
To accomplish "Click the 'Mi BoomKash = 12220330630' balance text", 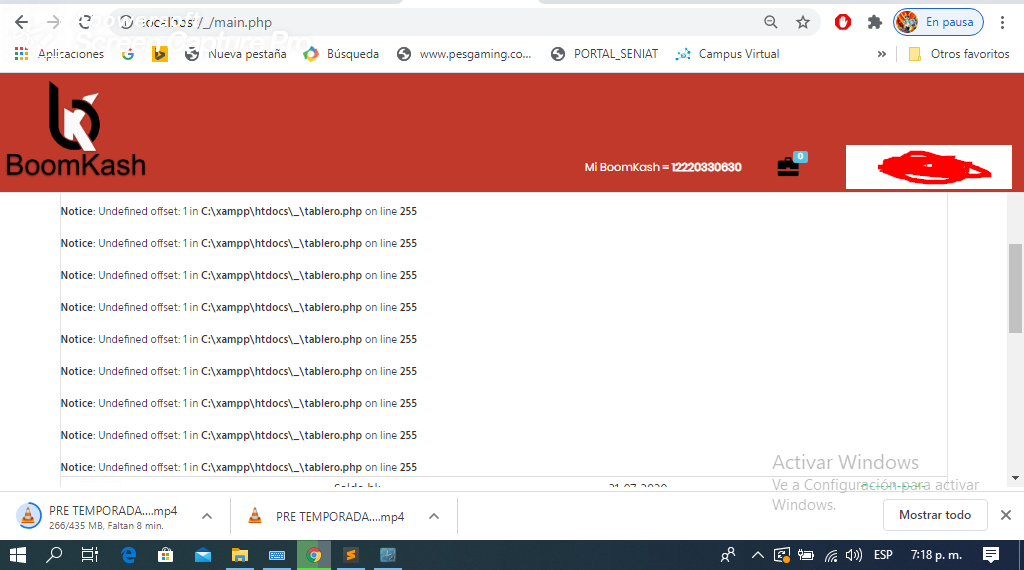I will coord(663,167).
